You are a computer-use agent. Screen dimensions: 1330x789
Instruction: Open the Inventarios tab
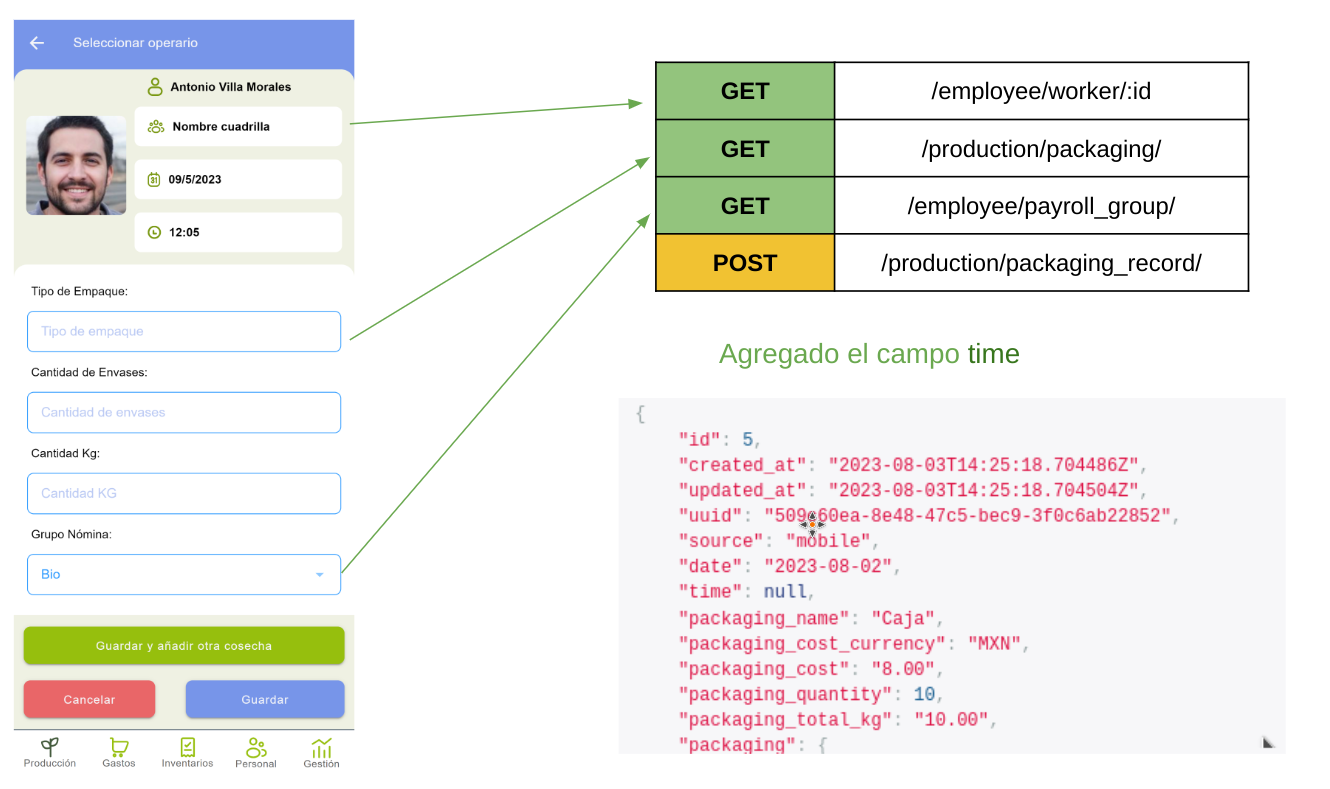coord(187,752)
